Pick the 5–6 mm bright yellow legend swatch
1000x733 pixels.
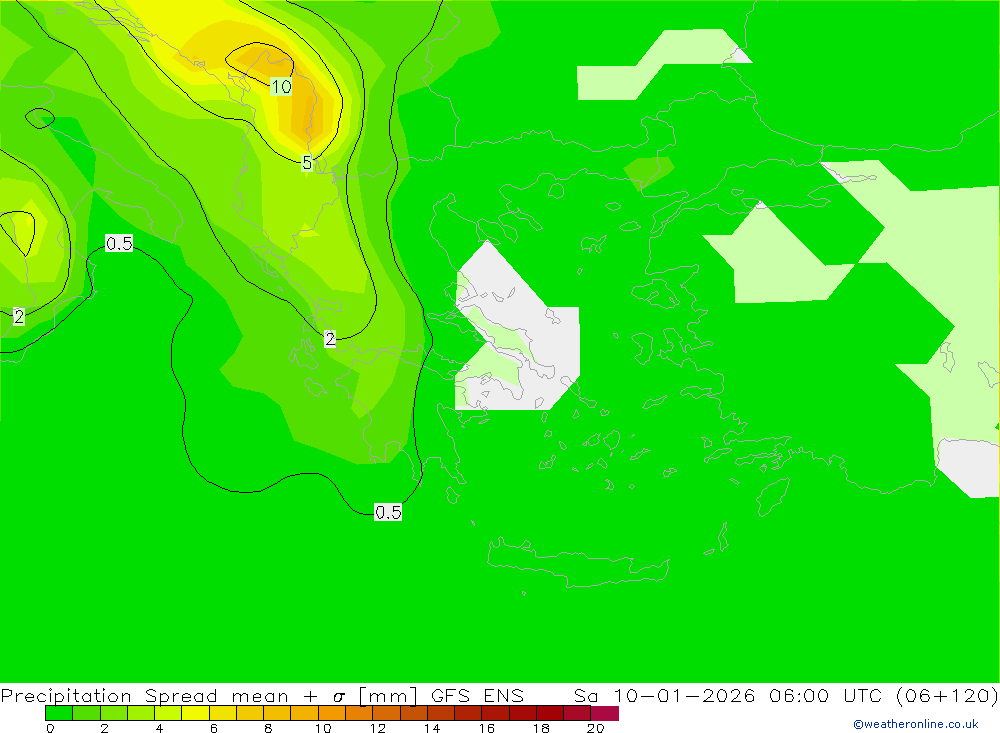point(195,713)
